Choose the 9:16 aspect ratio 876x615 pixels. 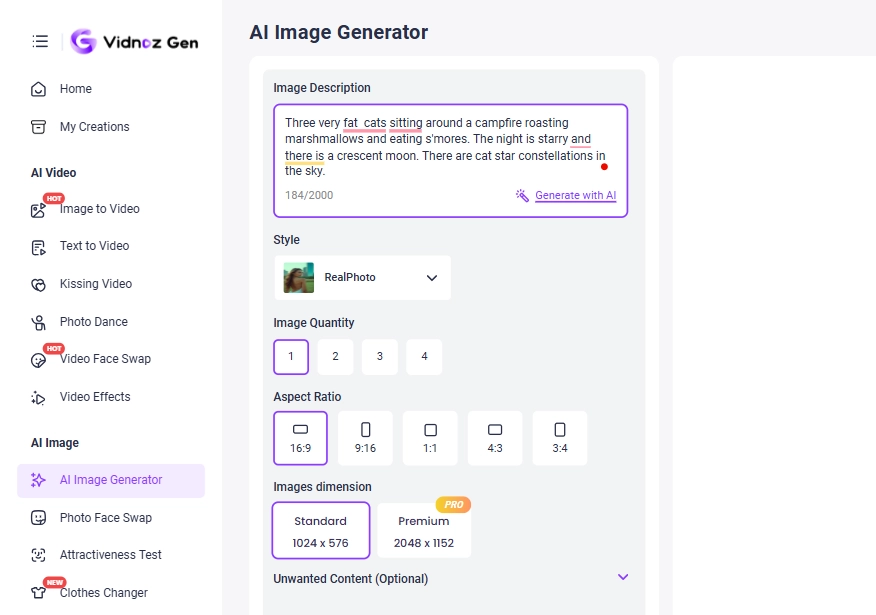(365, 438)
